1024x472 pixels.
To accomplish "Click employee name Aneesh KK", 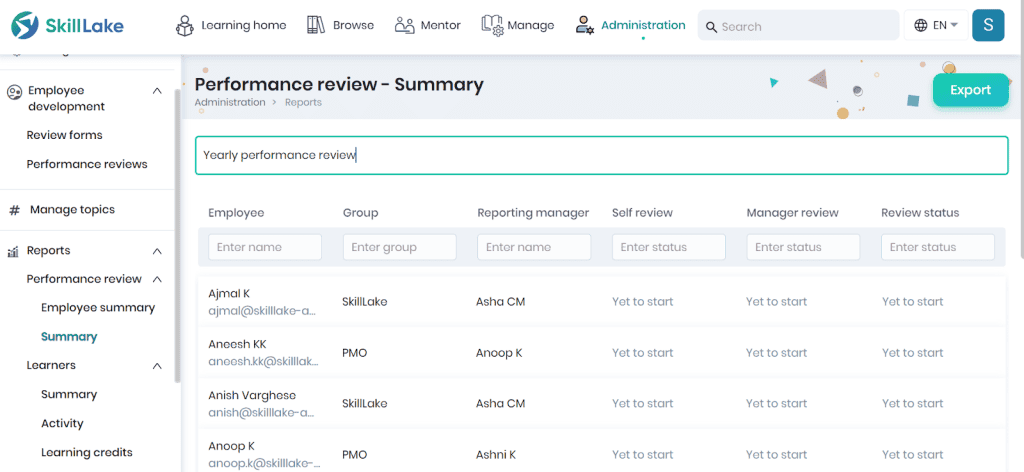I will pyautogui.click(x=237, y=344).
